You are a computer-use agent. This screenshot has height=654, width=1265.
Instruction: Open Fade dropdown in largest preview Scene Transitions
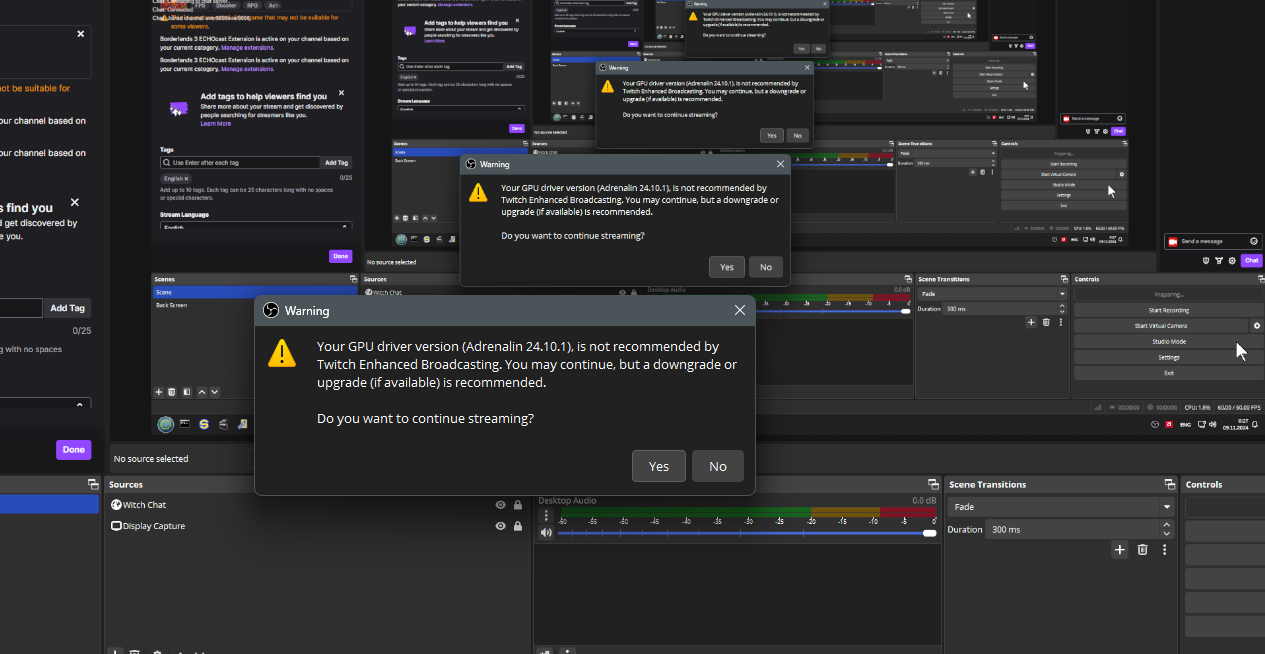[993, 294]
